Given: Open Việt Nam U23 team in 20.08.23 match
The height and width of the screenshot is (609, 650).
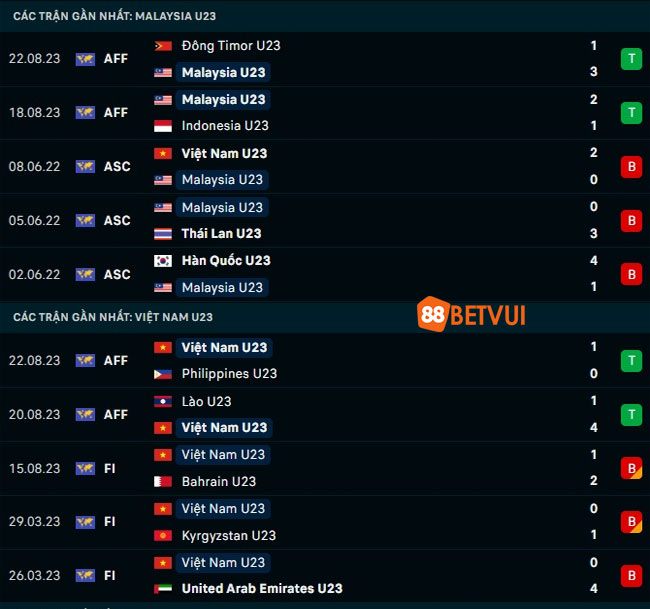Looking at the screenshot, I should click(224, 428).
